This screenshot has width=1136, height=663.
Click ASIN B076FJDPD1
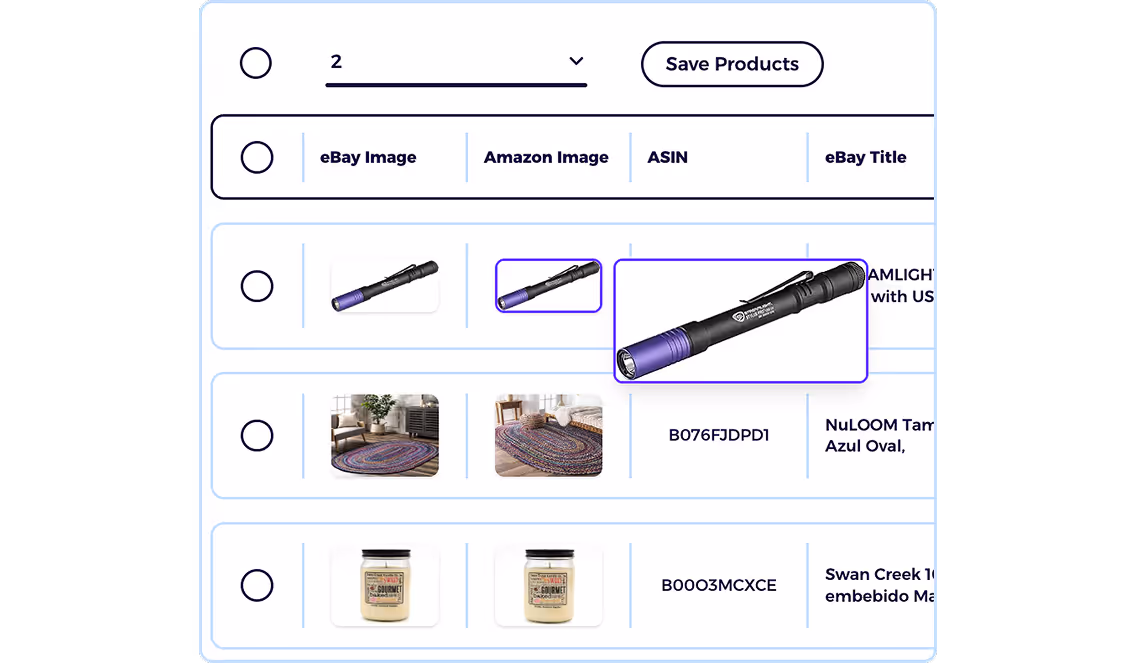point(719,435)
